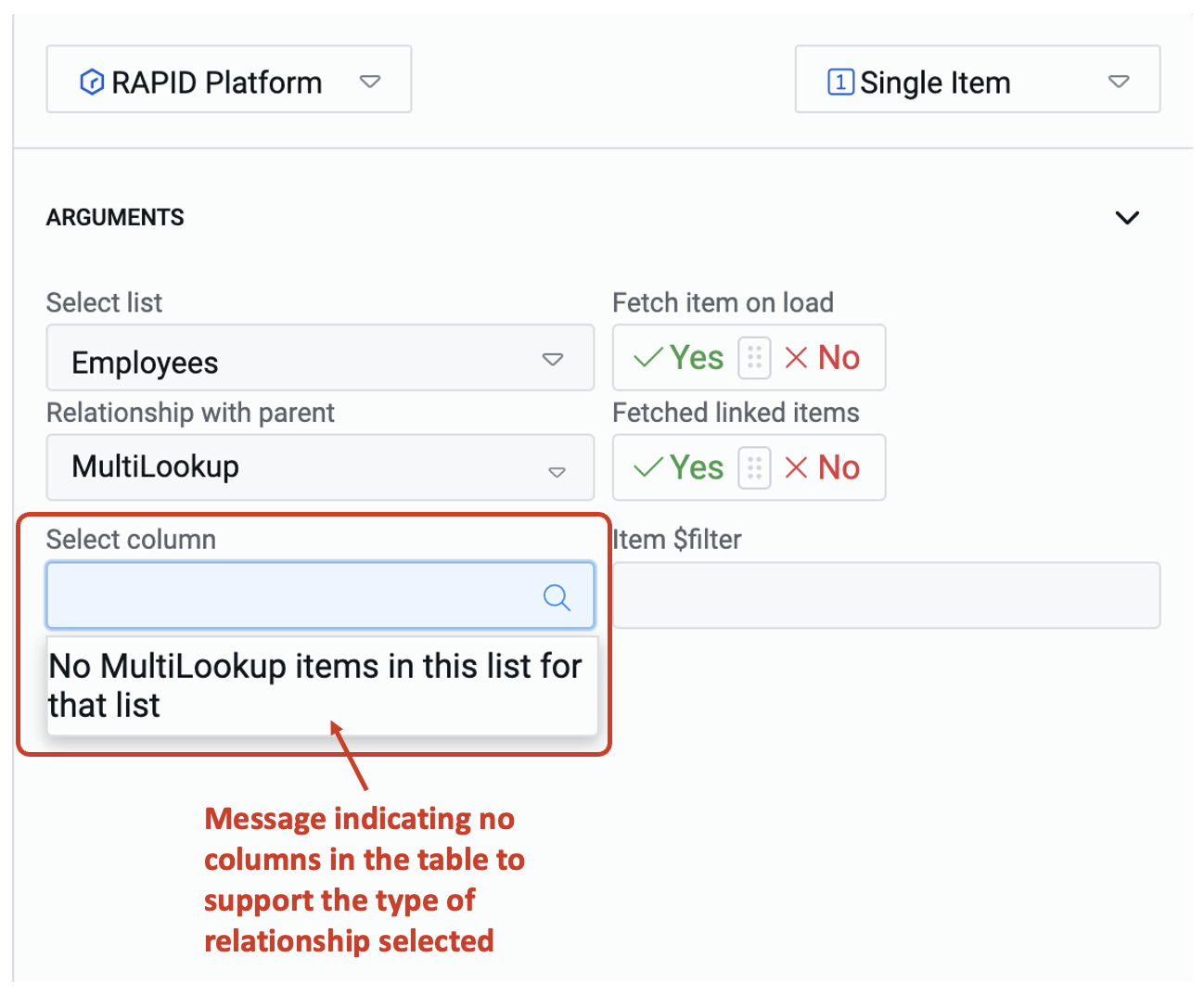This screenshot has height=996, width=1204.
Task: Click the 'Relationship with parent' label
Action: coord(190,413)
